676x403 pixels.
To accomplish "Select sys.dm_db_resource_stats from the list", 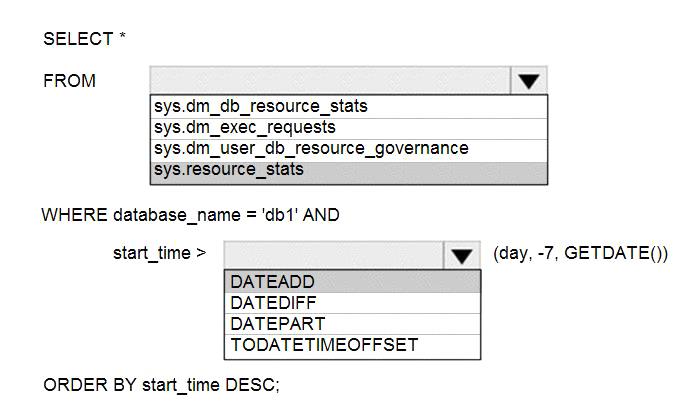I will point(349,106).
